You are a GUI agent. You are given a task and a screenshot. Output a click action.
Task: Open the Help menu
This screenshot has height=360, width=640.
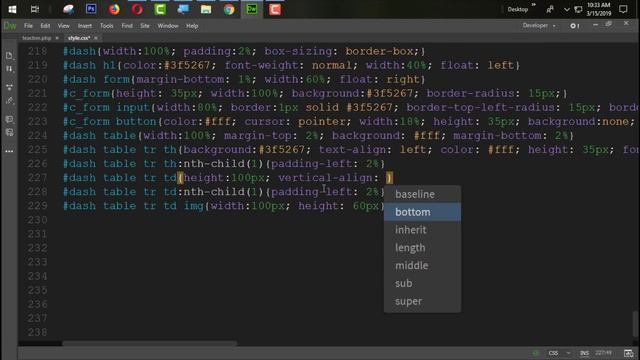click(x=192, y=26)
